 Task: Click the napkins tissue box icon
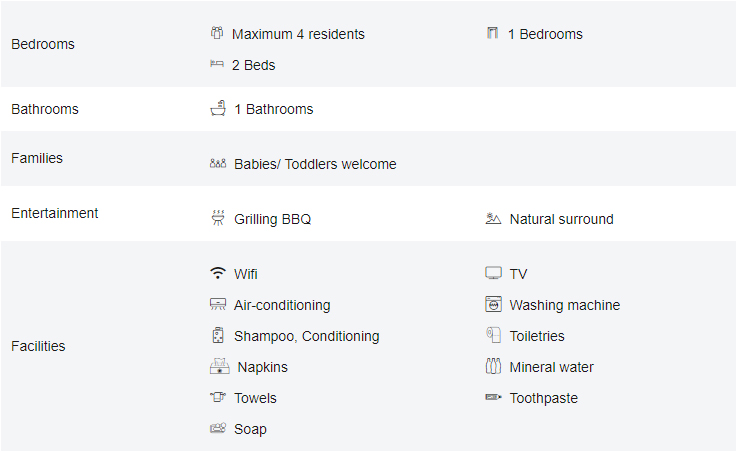[x=220, y=366]
